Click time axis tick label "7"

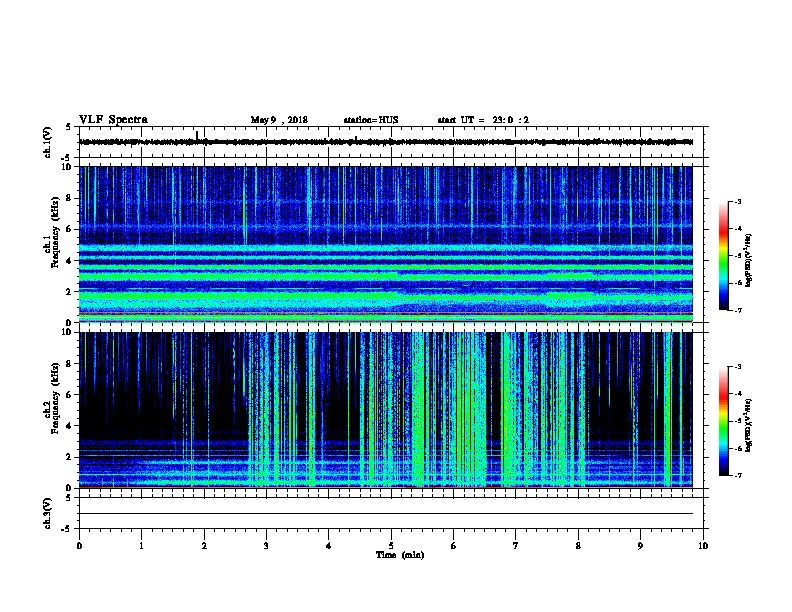click(x=516, y=546)
